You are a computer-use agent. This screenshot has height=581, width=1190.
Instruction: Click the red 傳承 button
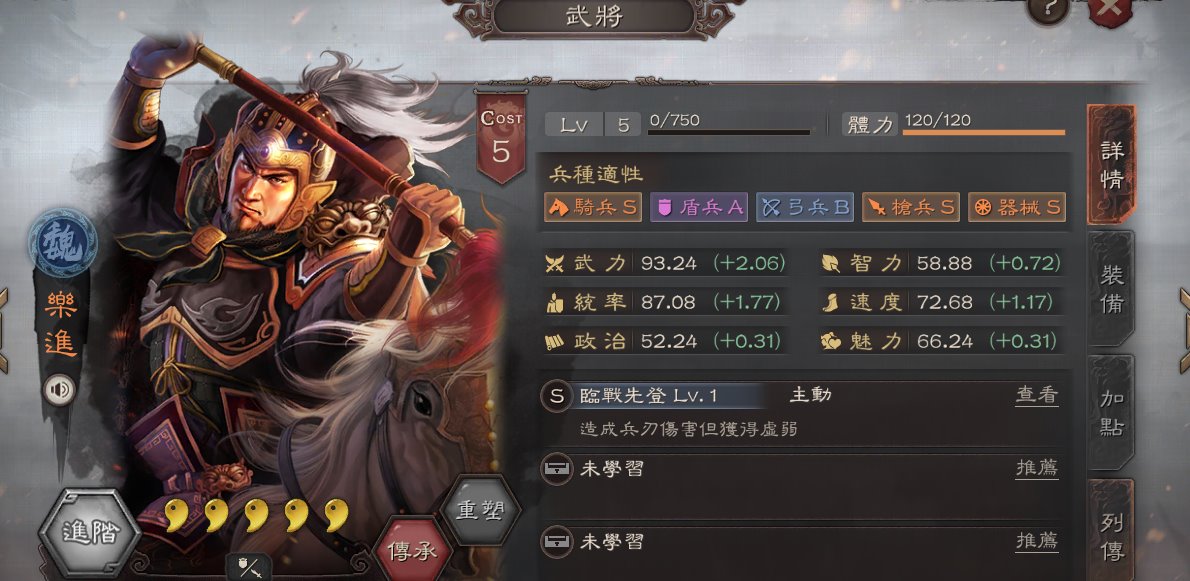tap(413, 551)
